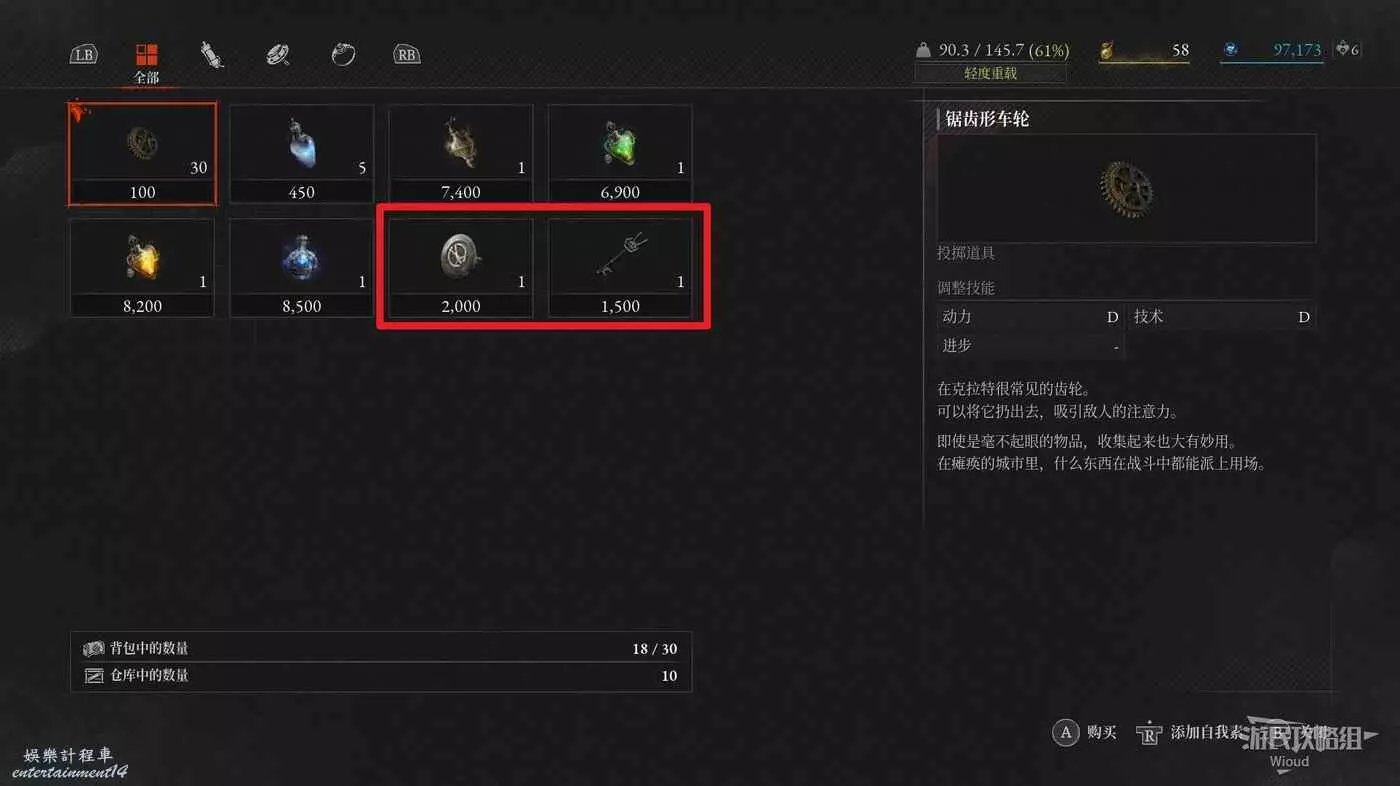Viewport: 1400px width, 786px height.
Task: Switch to the consumables bottle tab icon
Action: tap(211, 54)
